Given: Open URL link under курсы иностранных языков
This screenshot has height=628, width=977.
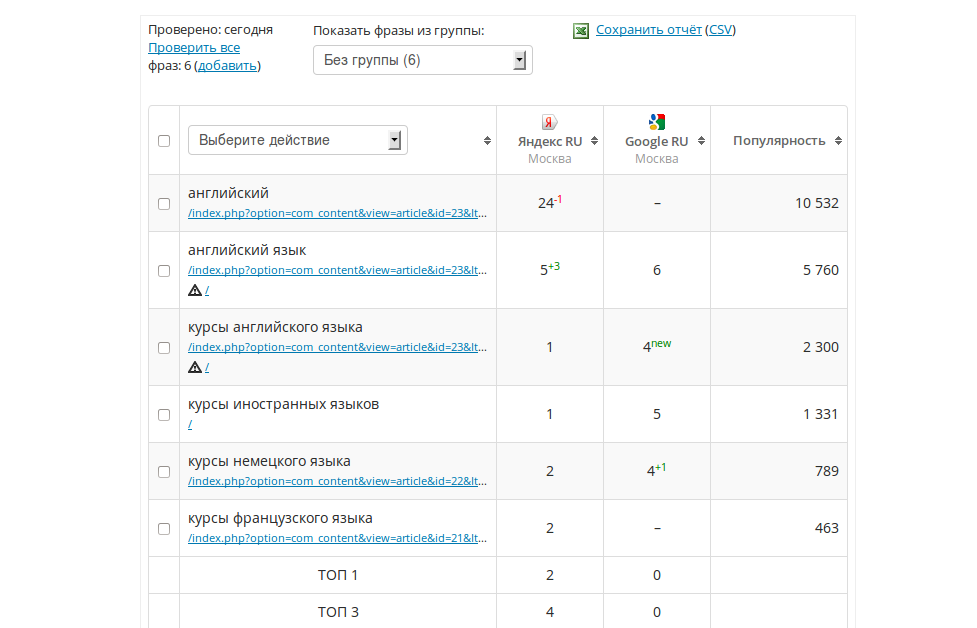Looking at the screenshot, I should pyautogui.click(x=190, y=424).
